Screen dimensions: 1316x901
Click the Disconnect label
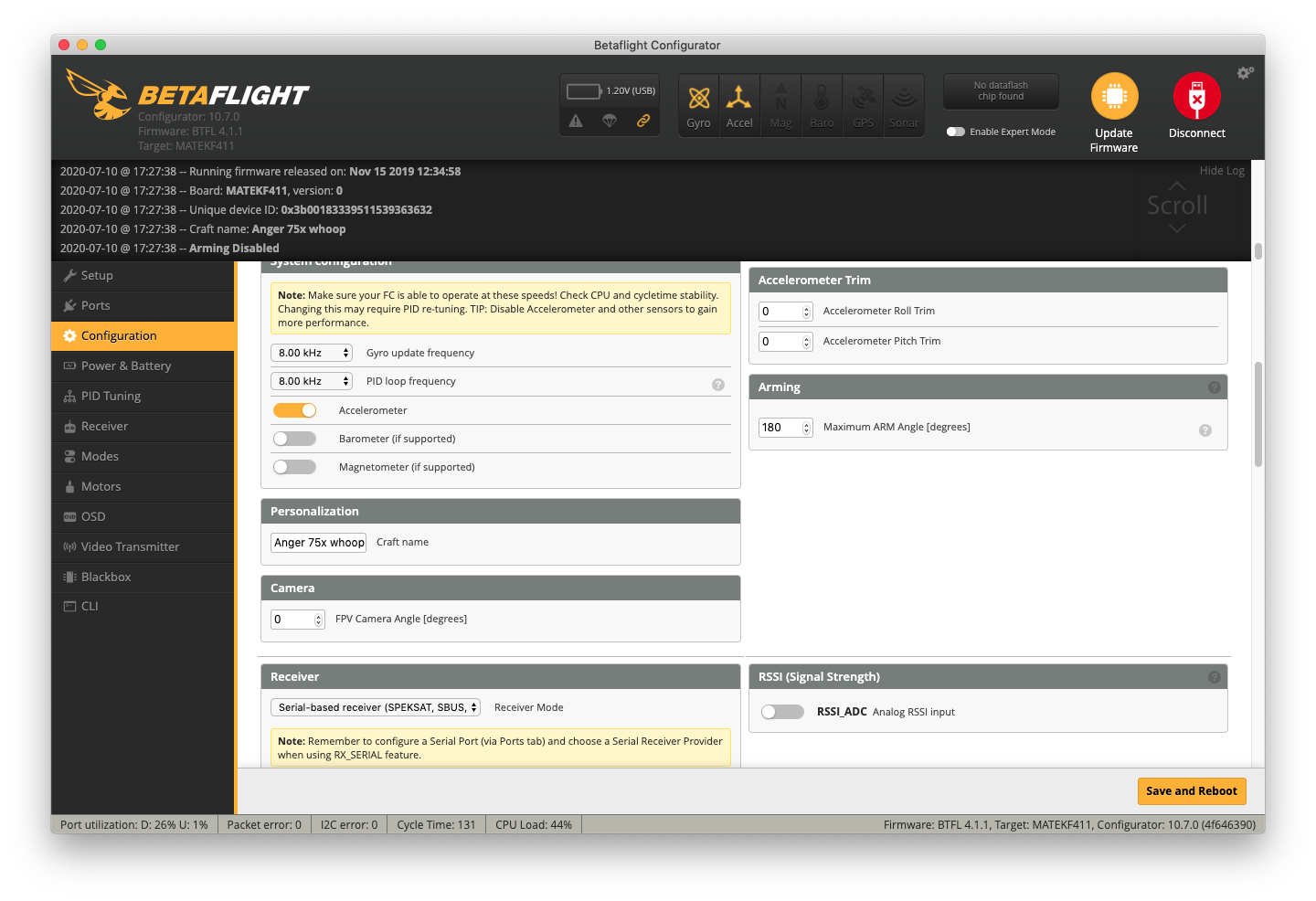coord(1196,133)
